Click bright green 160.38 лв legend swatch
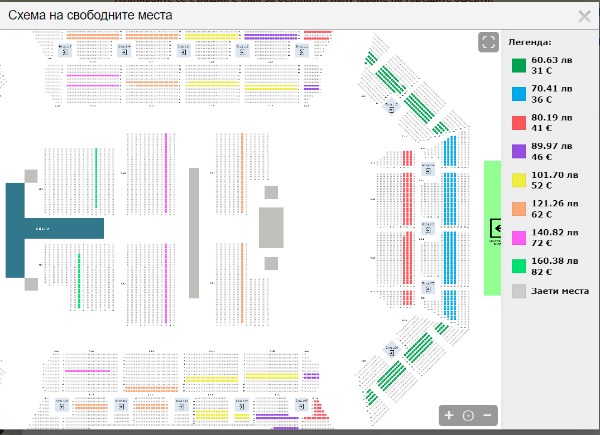600x435 pixels. tap(519, 265)
